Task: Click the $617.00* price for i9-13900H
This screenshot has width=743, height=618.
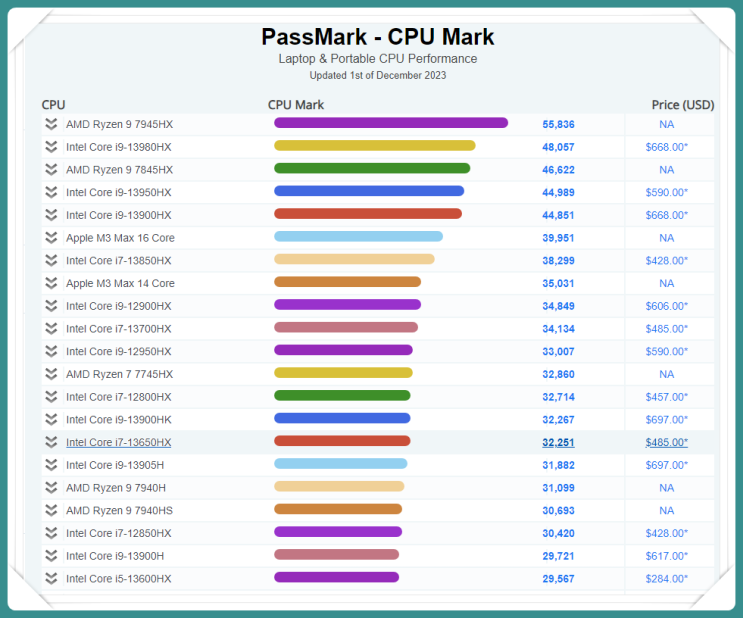Action: click(x=666, y=556)
